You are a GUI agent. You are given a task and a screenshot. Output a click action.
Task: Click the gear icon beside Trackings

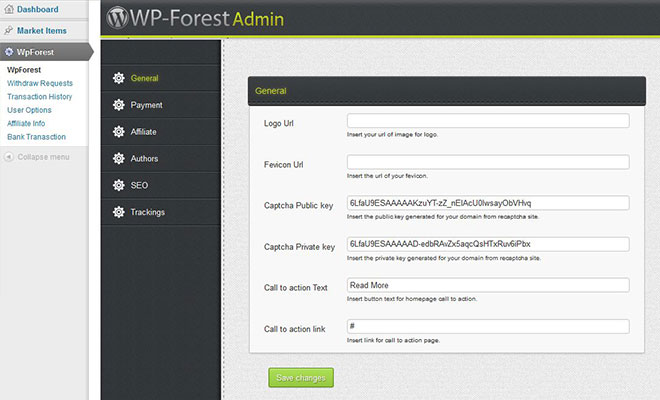[x=119, y=212]
